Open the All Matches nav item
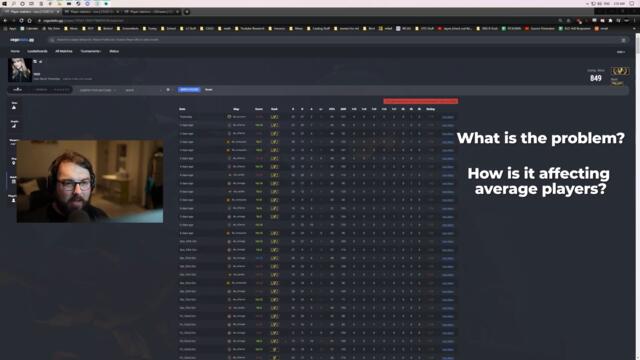 (64, 51)
